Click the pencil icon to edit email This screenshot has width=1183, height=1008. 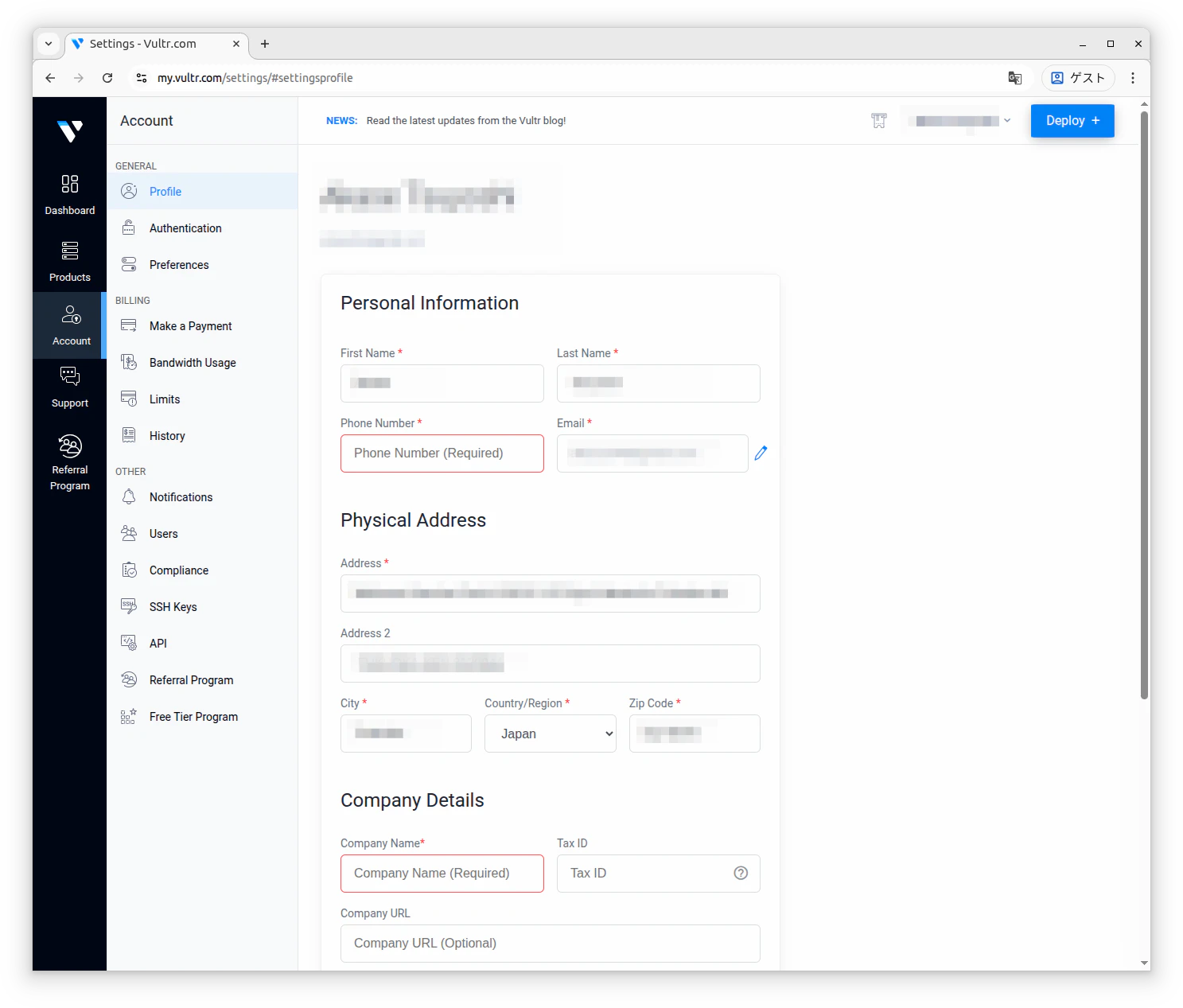(x=761, y=453)
